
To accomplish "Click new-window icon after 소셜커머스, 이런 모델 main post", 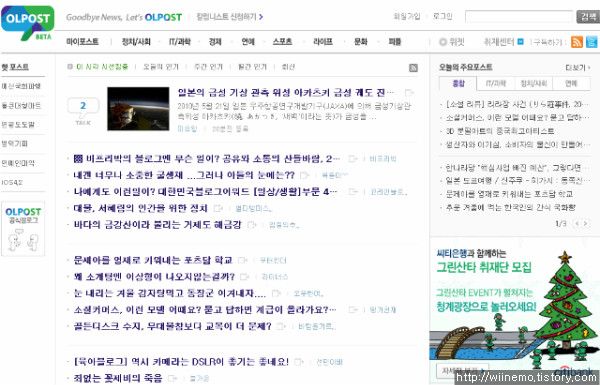I will pos(353,310).
